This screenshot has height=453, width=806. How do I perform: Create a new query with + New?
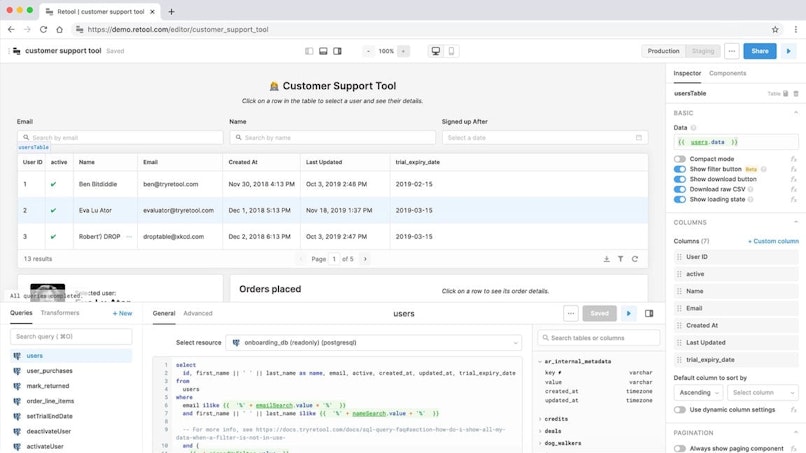[x=122, y=313]
